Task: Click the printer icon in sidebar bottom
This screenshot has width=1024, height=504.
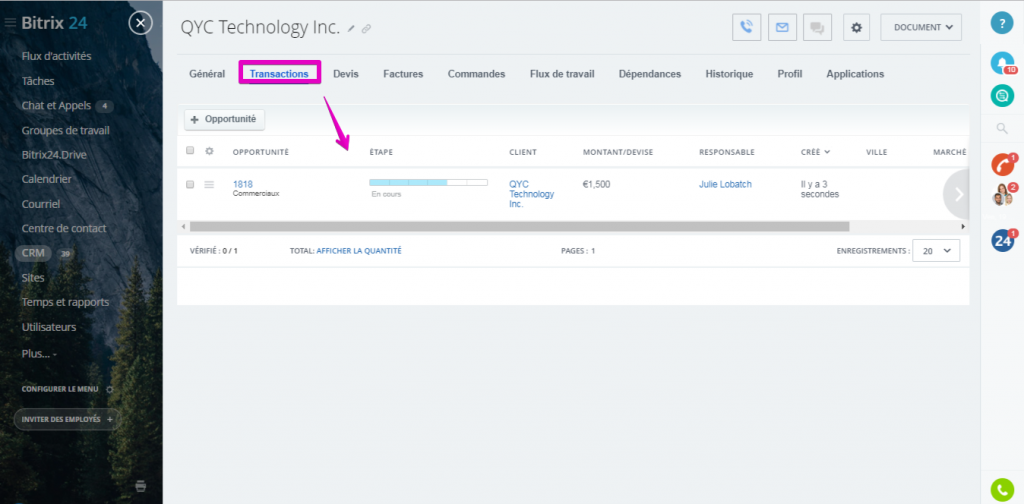Action: coord(140,486)
